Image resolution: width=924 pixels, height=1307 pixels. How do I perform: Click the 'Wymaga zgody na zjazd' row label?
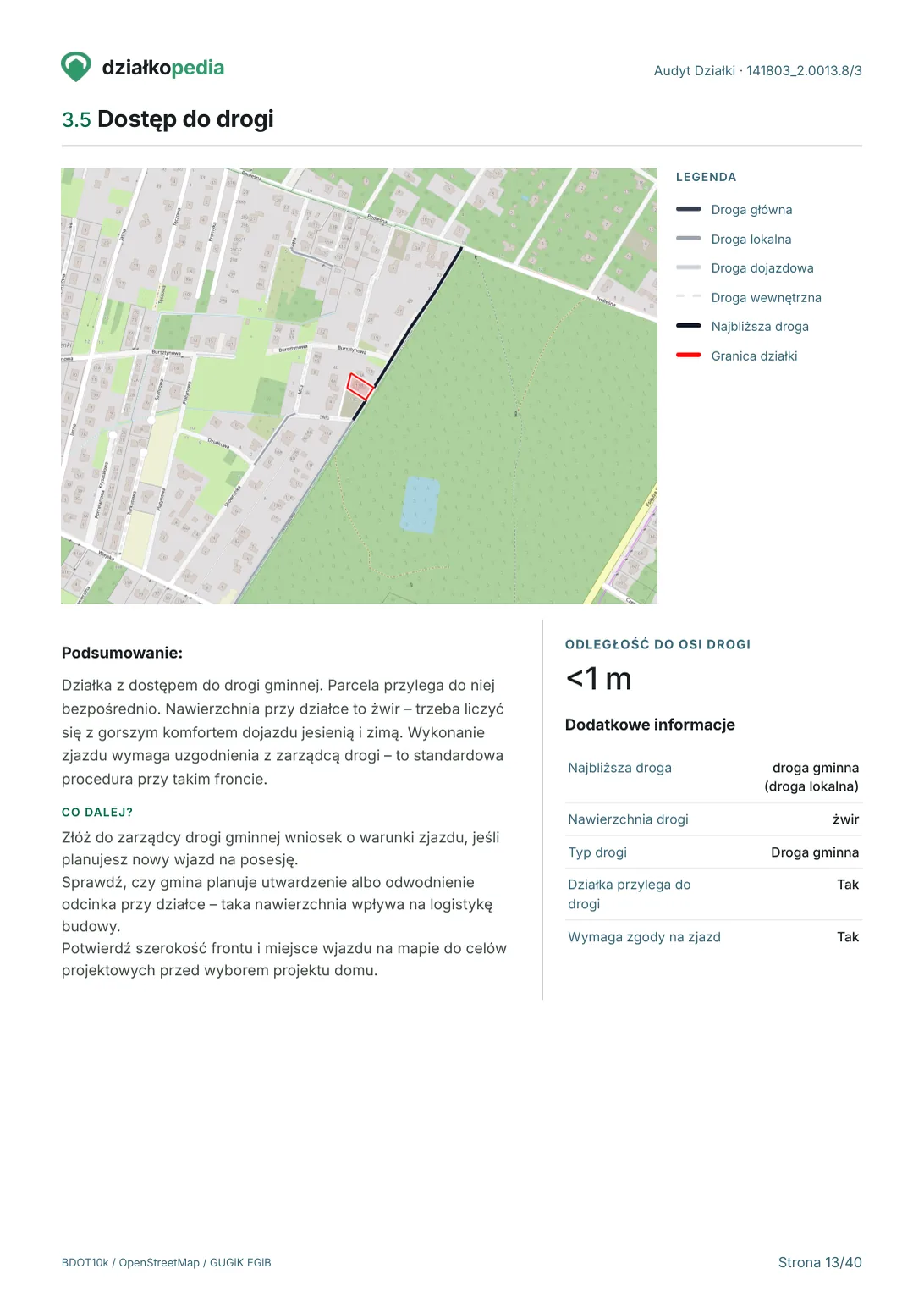click(x=644, y=937)
